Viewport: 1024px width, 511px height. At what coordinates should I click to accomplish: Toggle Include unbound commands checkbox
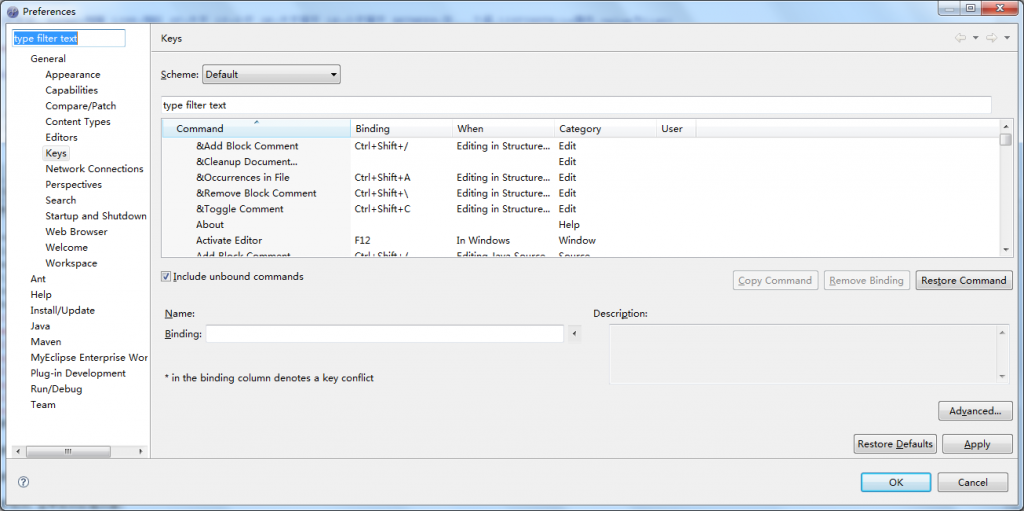point(166,277)
